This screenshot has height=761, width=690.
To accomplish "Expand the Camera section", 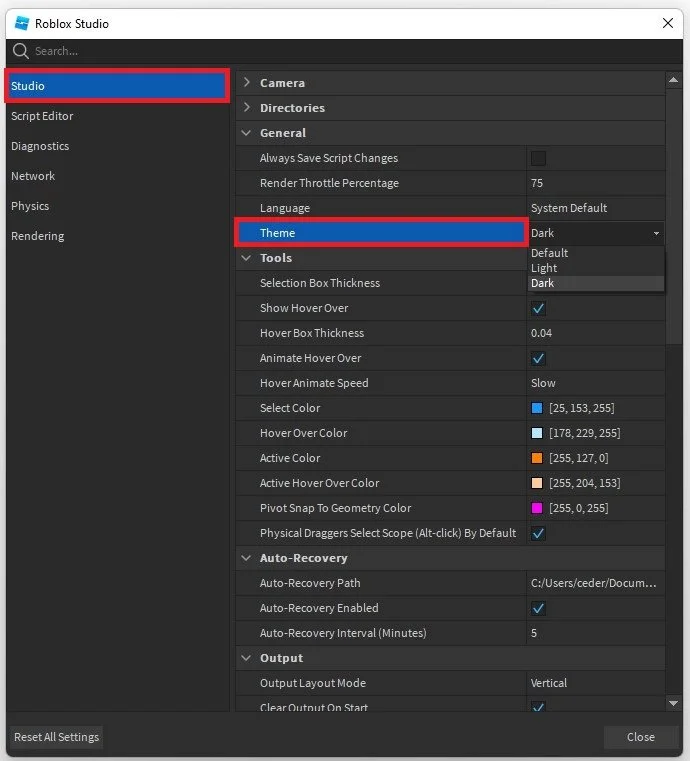I will point(246,82).
